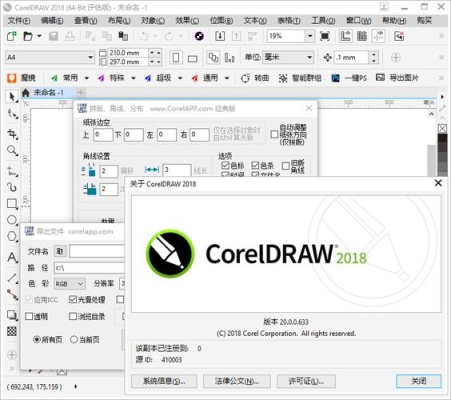Click the Full screen preview icon
This screenshot has height=400, width=451.
[325, 36]
